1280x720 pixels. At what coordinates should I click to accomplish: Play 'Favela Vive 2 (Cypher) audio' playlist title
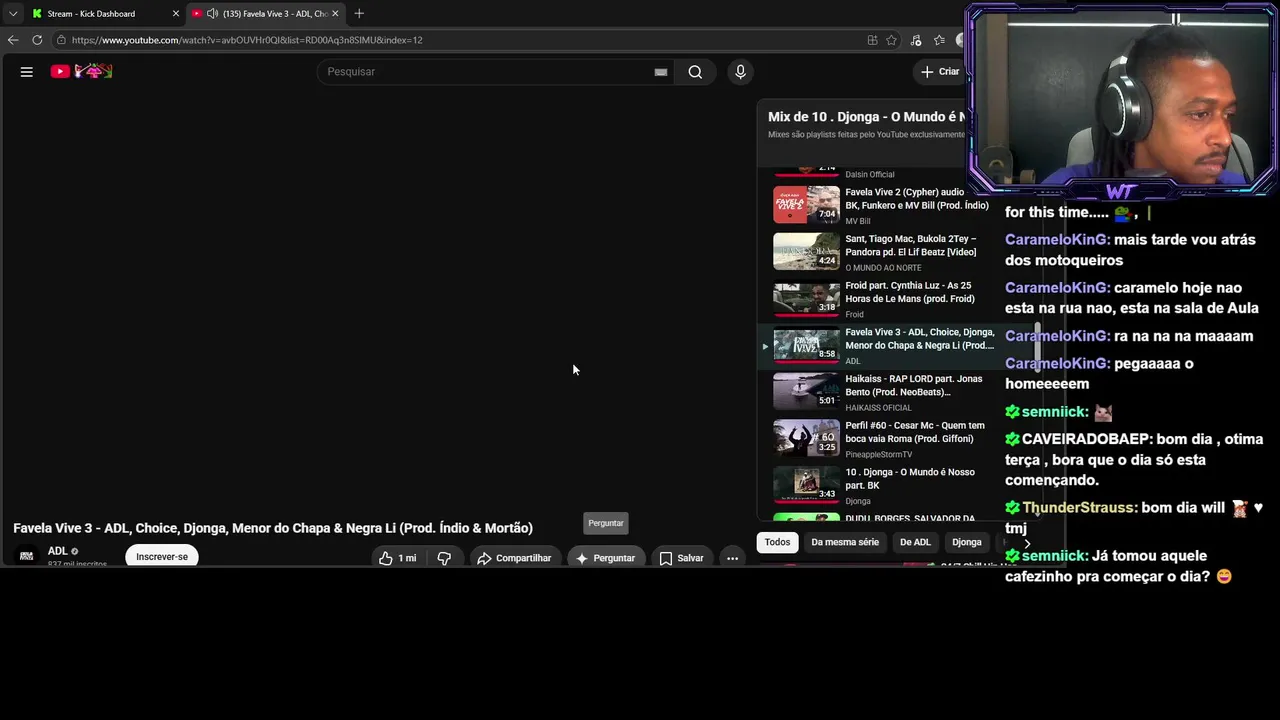coord(917,199)
